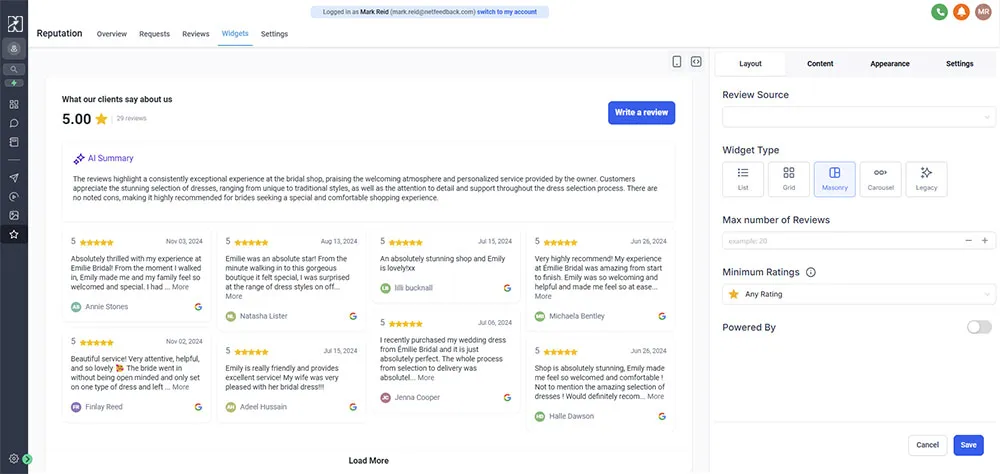Open the star reputation icon in sidebar

(x=14, y=234)
